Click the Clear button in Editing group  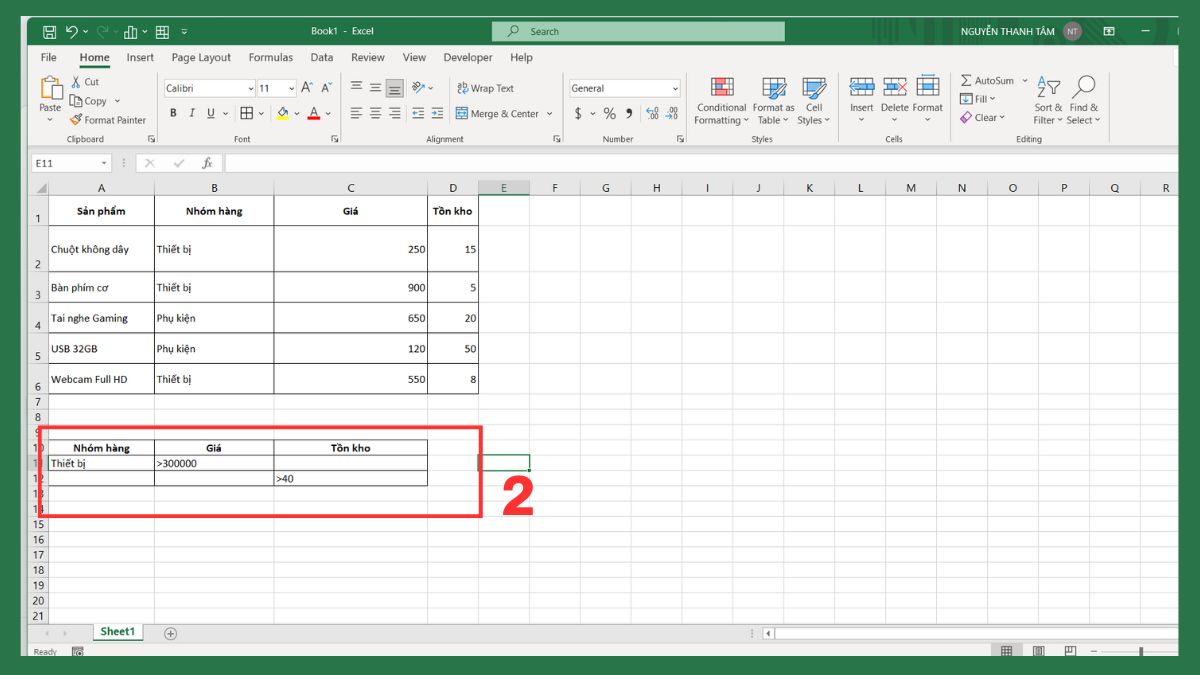pos(984,117)
